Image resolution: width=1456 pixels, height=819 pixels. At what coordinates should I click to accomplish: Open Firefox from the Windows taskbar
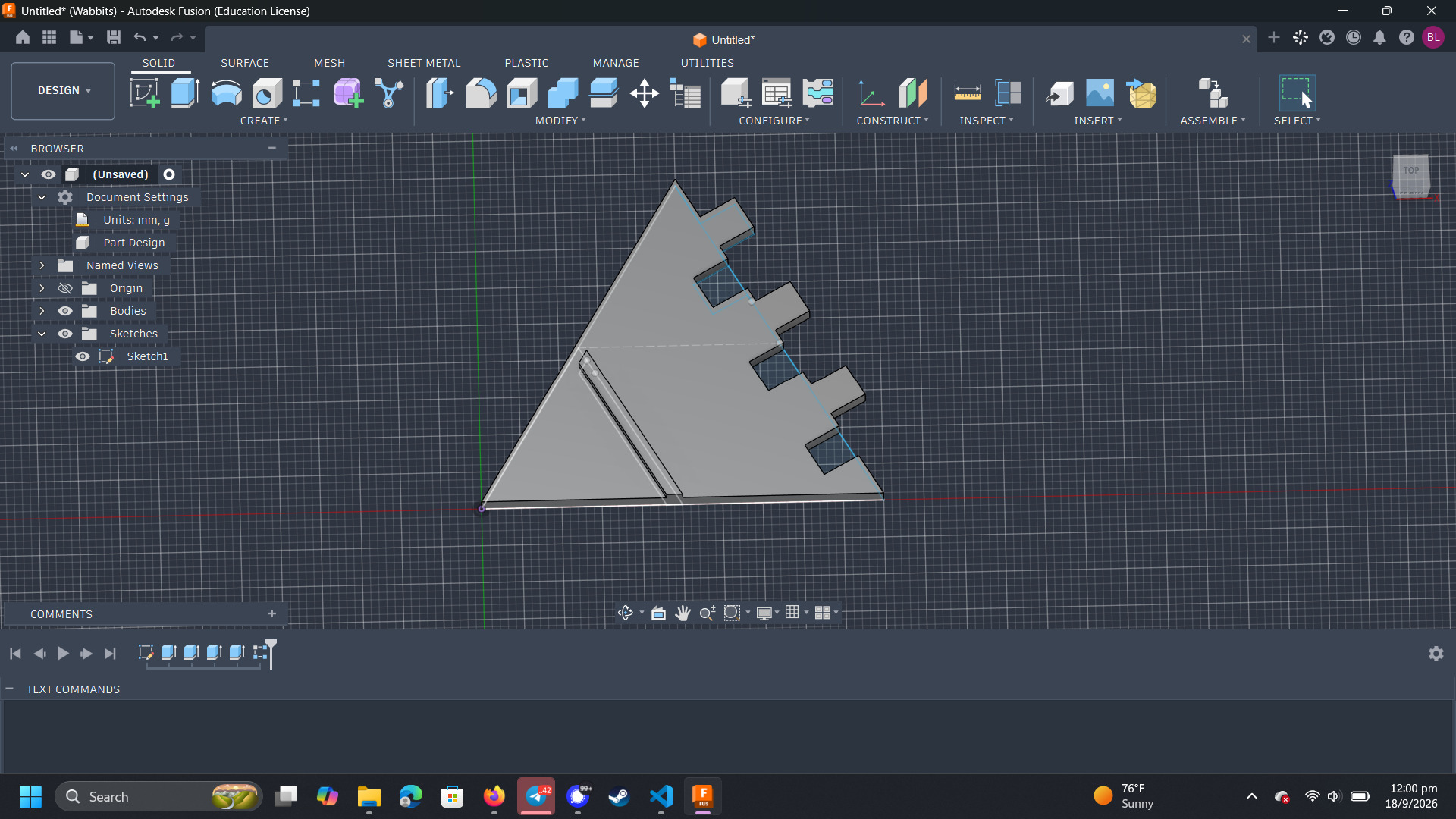point(494,796)
